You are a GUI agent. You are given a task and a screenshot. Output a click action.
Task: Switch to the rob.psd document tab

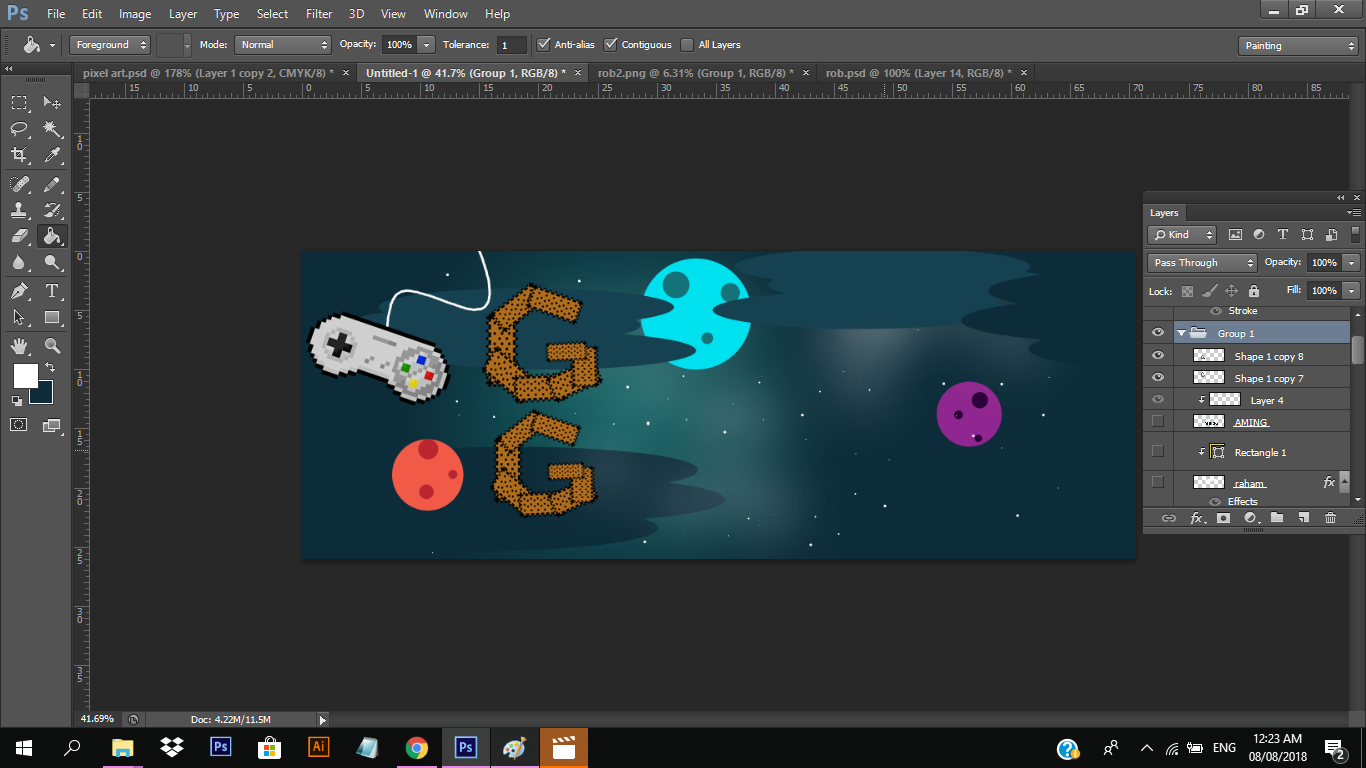[919, 73]
